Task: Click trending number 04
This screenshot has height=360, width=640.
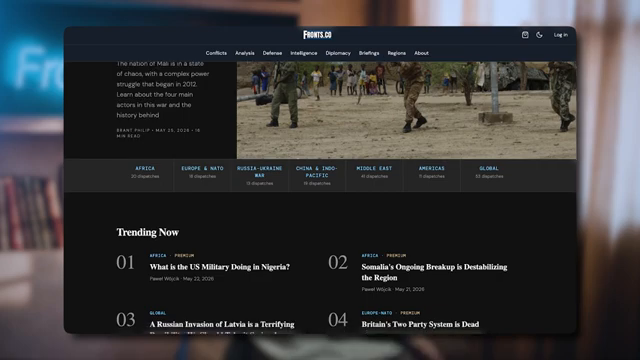Action: pos(338,320)
